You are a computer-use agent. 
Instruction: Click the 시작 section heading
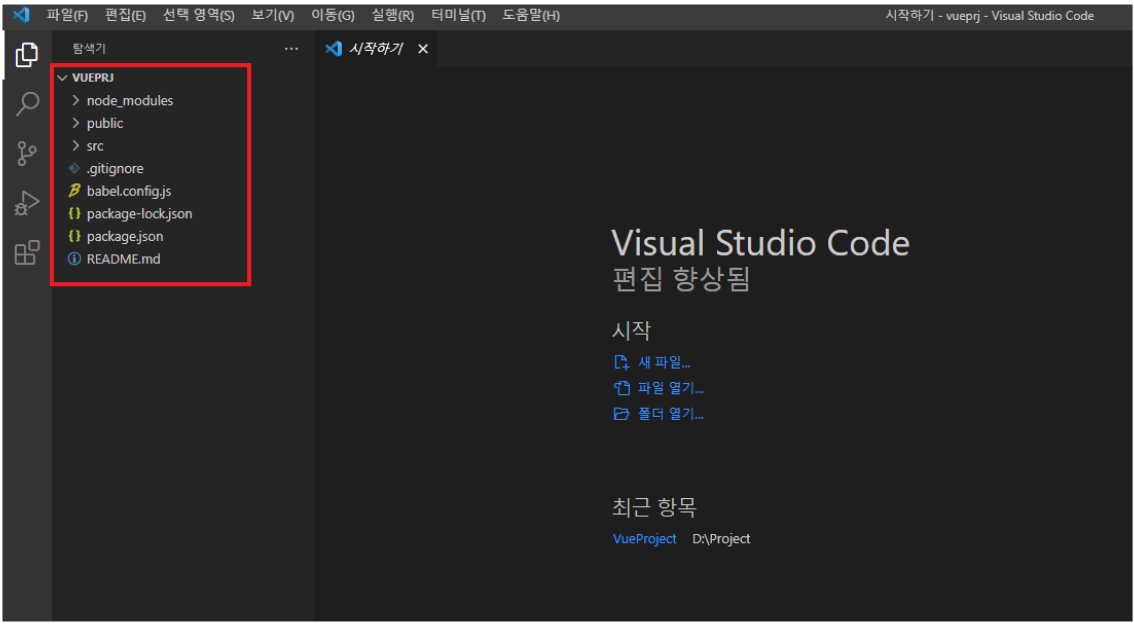(631, 330)
